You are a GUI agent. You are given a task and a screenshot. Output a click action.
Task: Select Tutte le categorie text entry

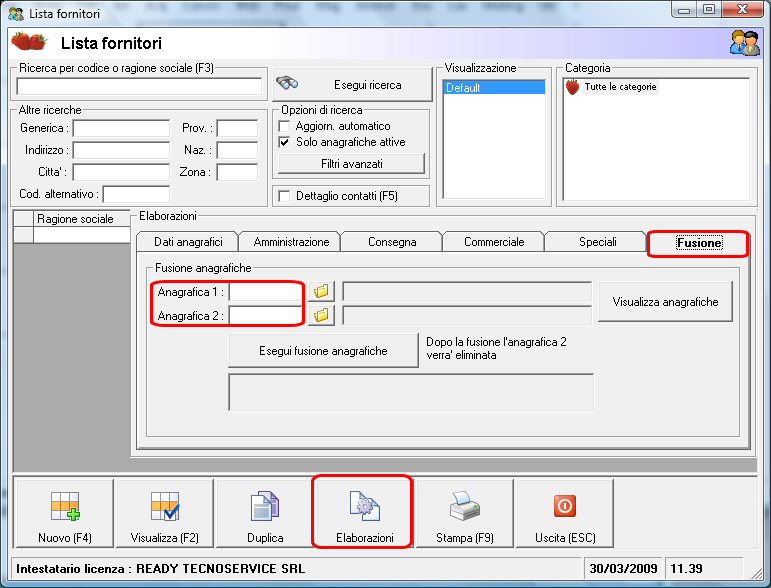click(x=620, y=87)
